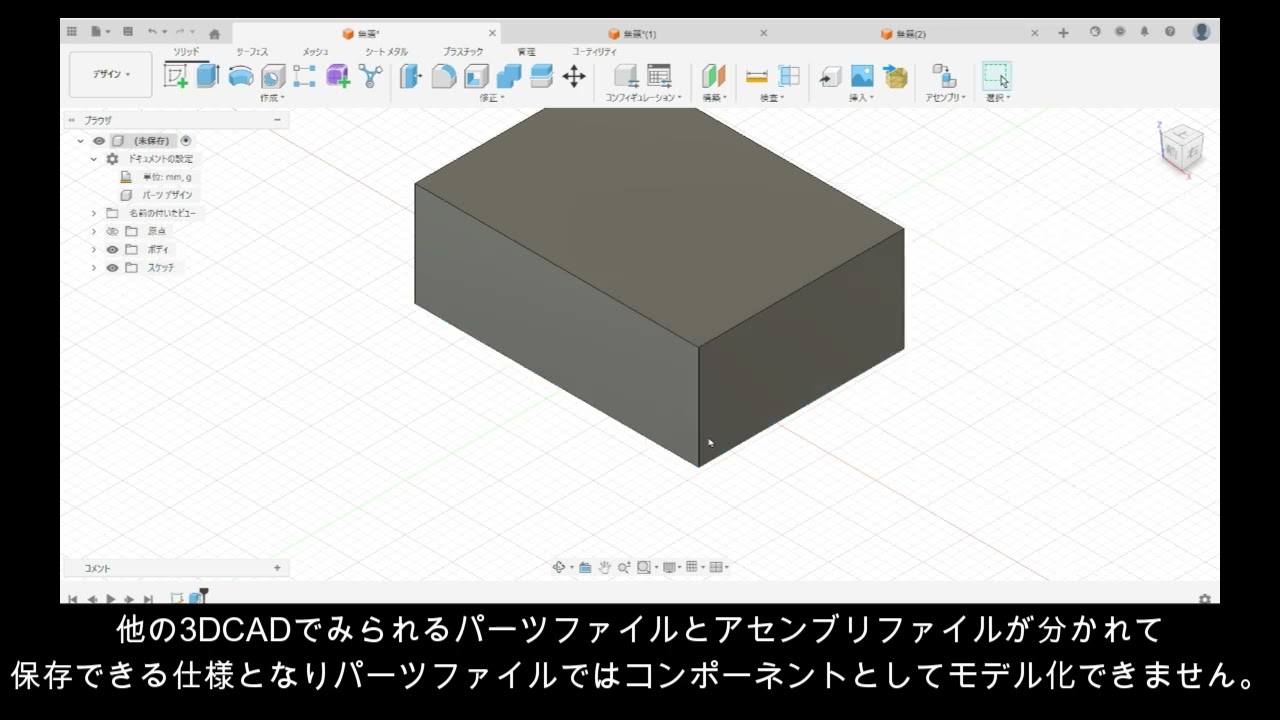Screen dimensions: 1280x720
Task: Redo the last undone action
Action: click(181, 32)
